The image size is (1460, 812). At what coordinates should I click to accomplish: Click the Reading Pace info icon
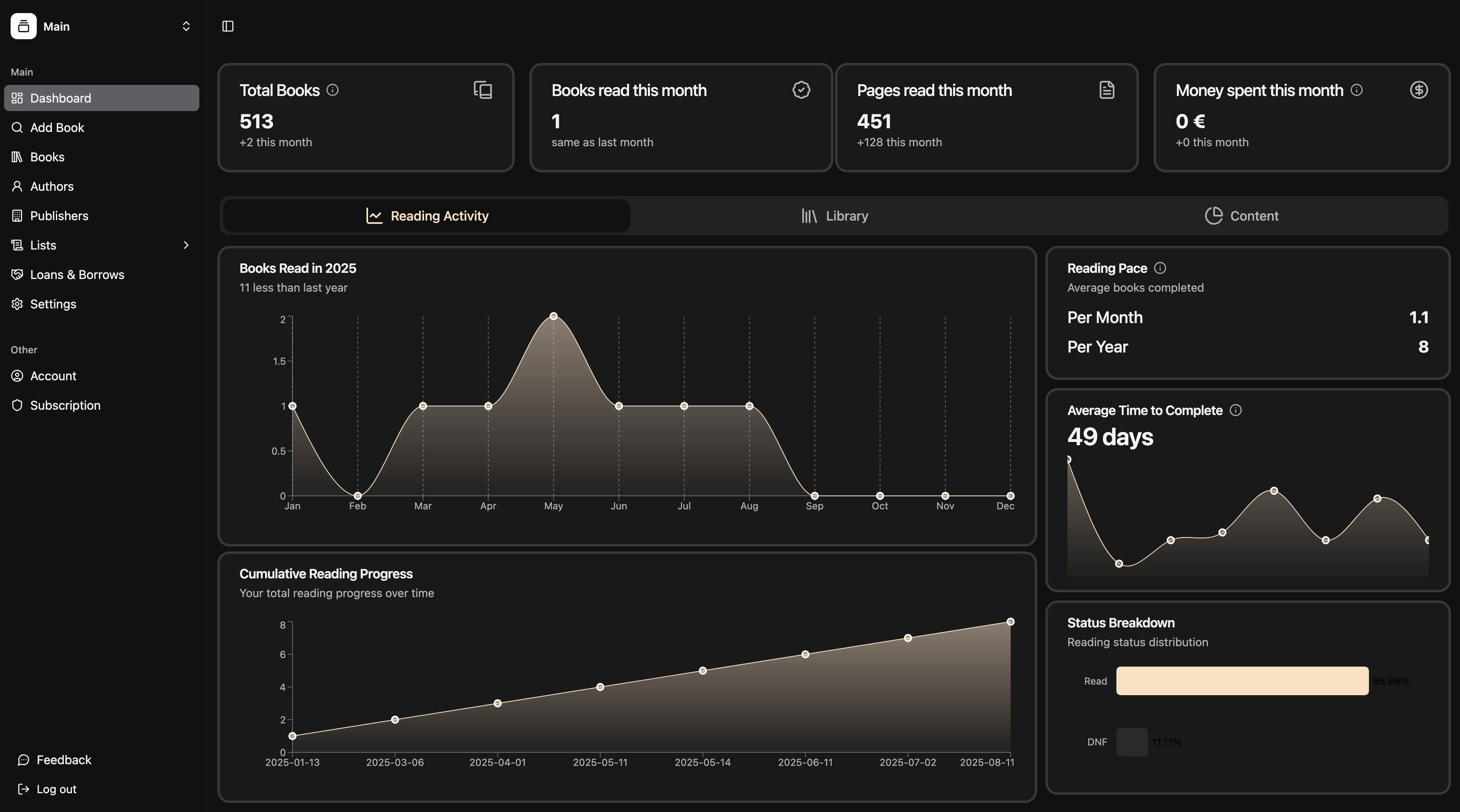pyautogui.click(x=1160, y=268)
